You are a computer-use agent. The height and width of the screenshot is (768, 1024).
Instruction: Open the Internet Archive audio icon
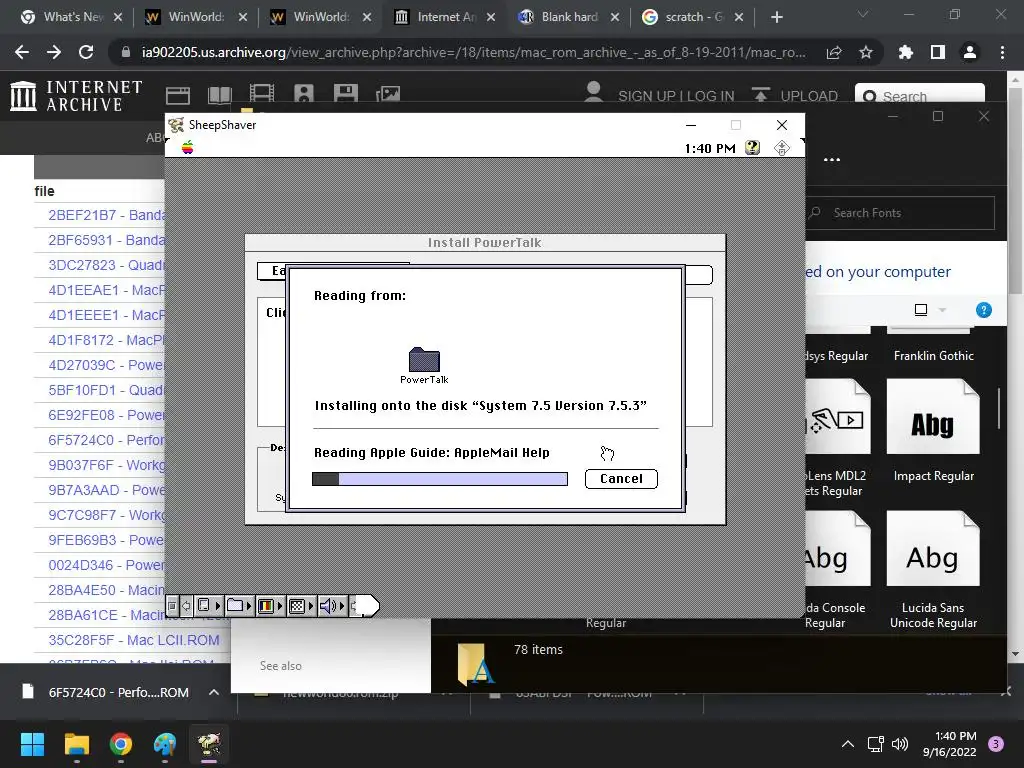tap(304, 94)
